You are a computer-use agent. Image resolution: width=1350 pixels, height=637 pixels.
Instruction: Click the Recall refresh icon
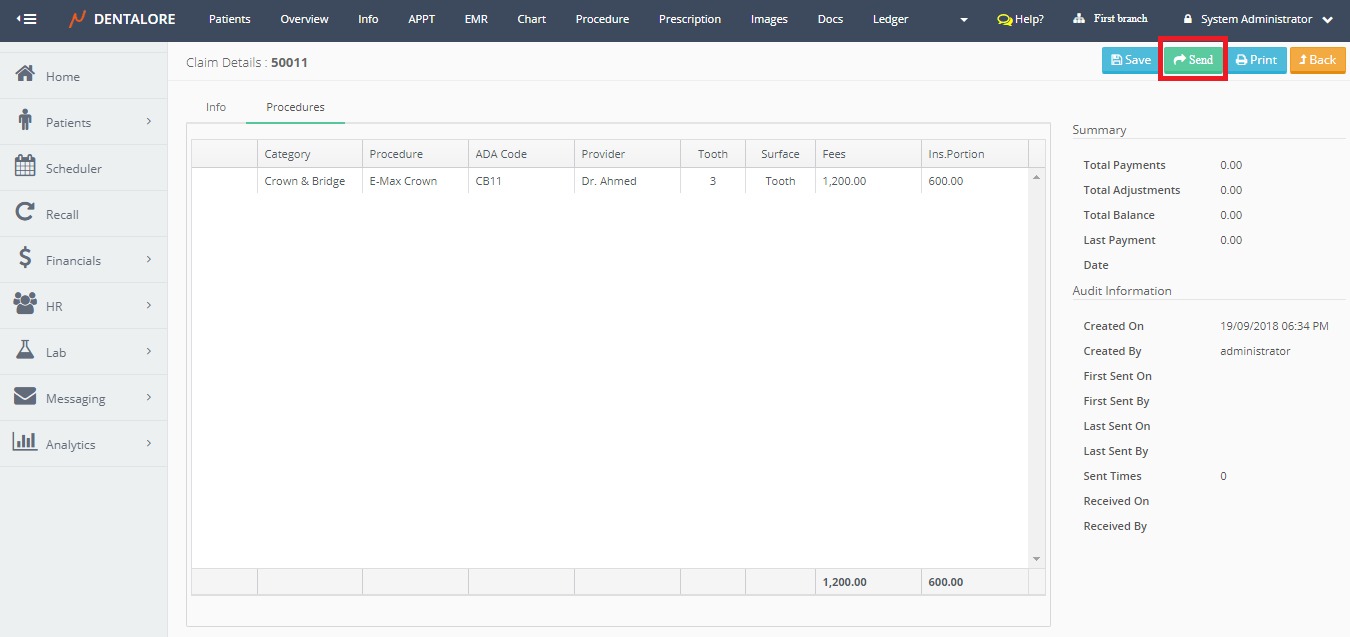[x=26, y=213]
